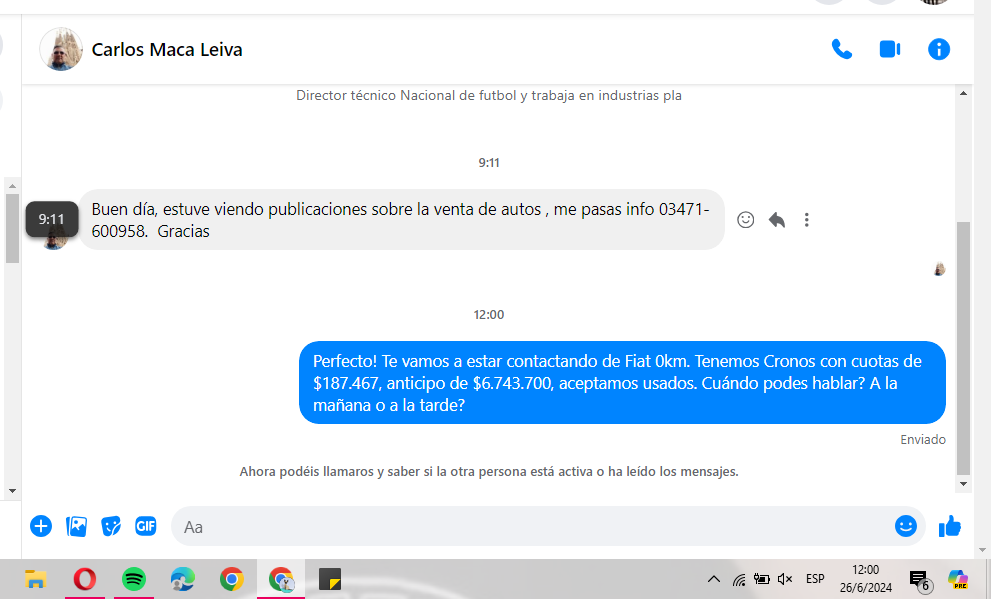Attach a photo or file

point(76,526)
